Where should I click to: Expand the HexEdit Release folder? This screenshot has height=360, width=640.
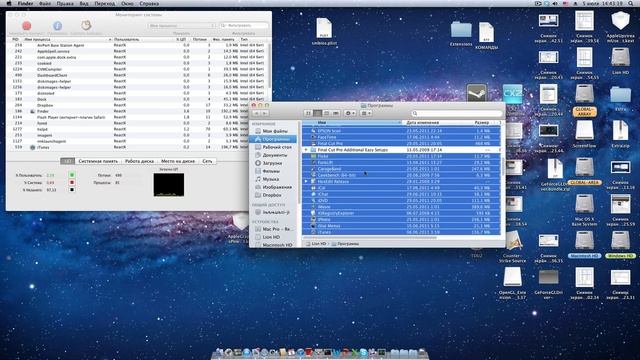click(x=306, y=182)
